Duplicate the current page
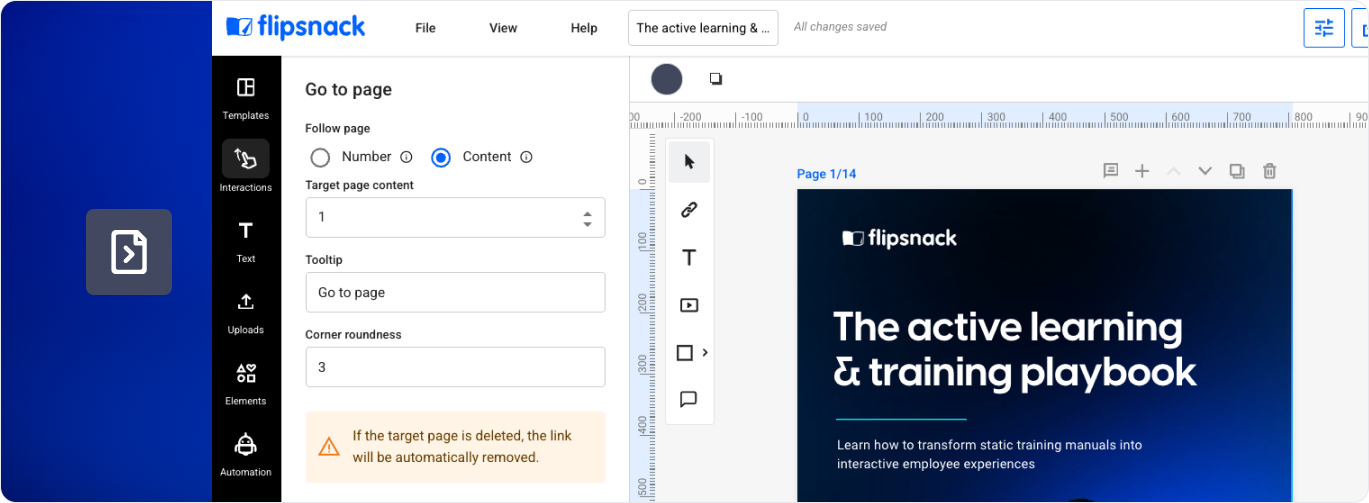This screenshot has width=1369, height=503. pyautogui.click(x=1237, y=171)
